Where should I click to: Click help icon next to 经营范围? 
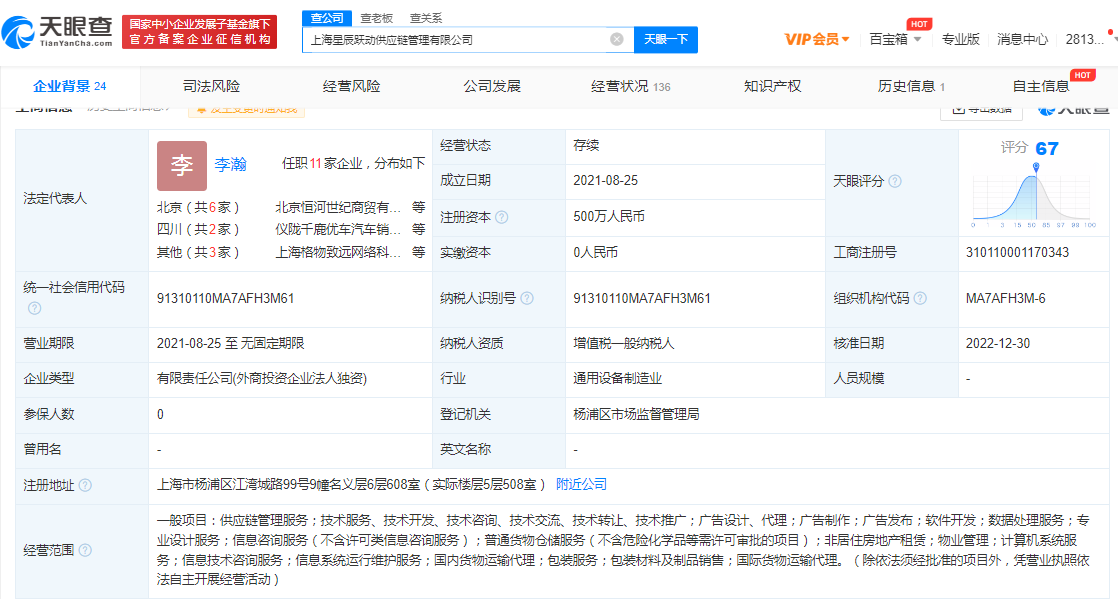coord(85,550)
